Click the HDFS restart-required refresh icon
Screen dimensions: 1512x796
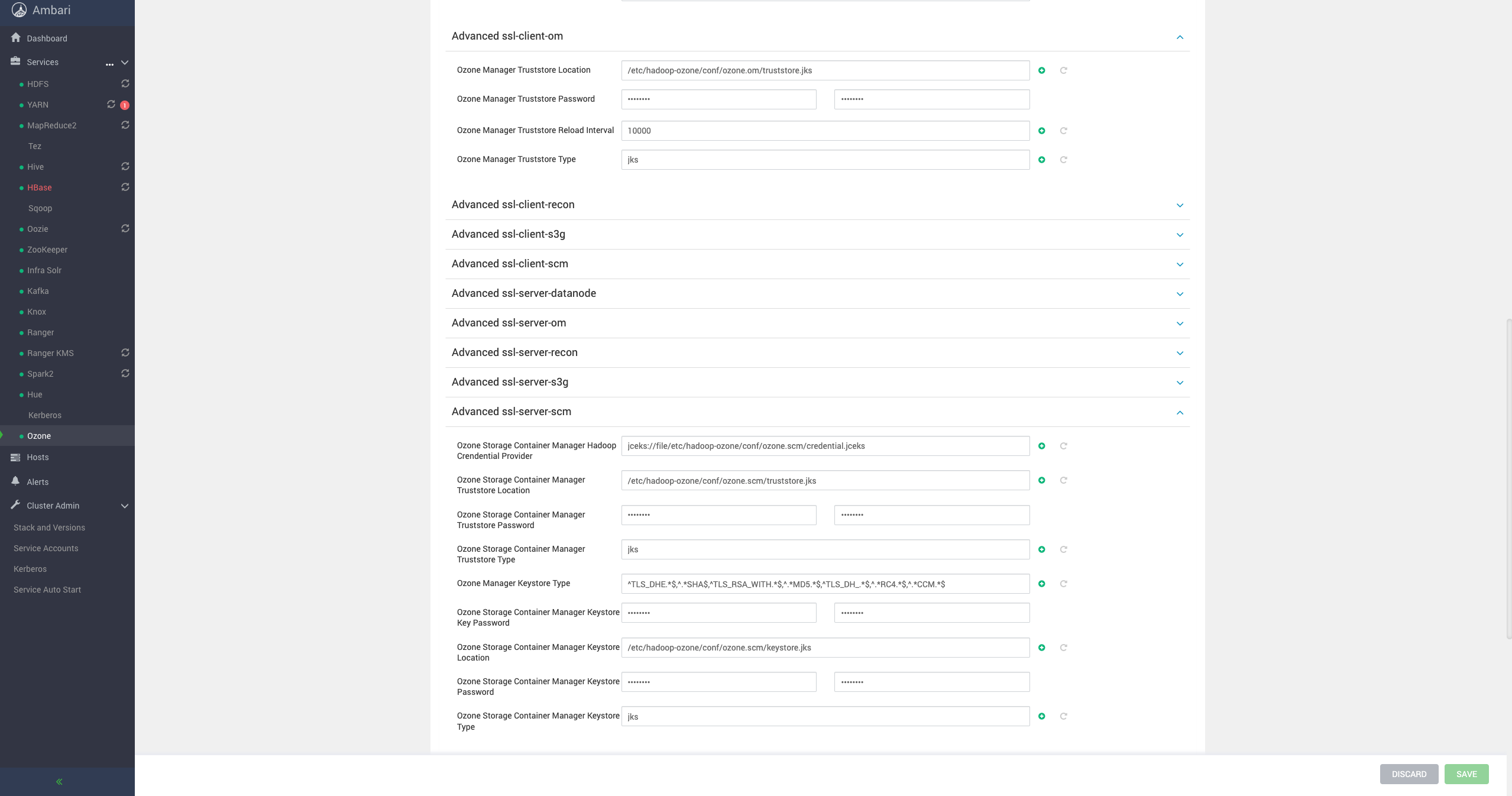[x=125, y=83]
